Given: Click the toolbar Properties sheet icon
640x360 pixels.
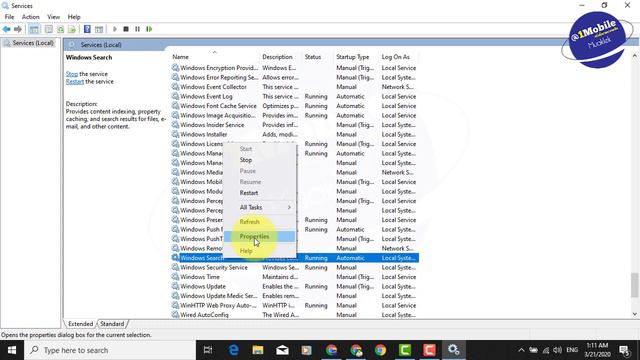Looking at the screenshot, I should (49, 29).
